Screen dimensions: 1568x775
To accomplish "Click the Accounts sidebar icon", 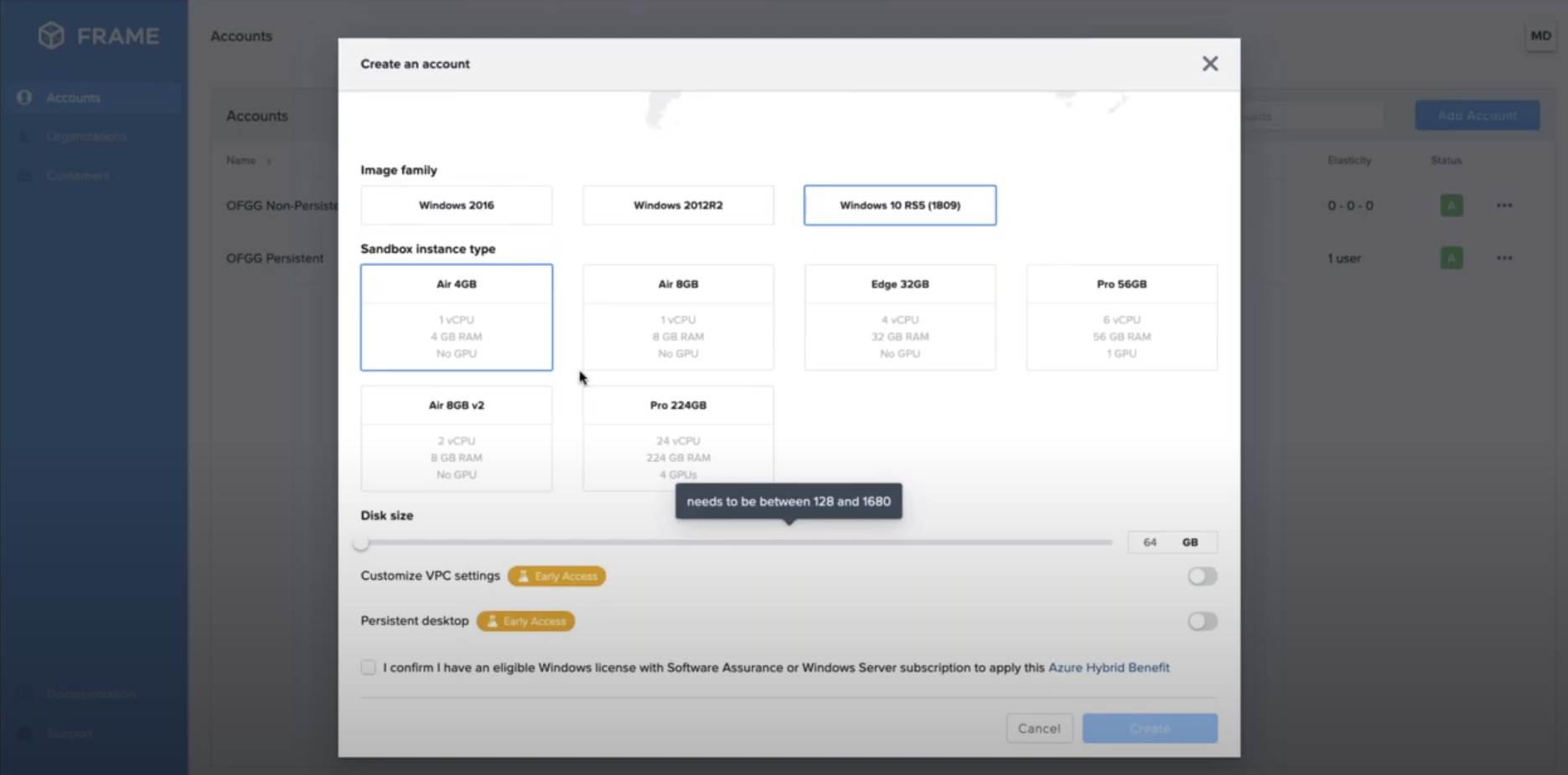I will click(x=24, y=98).
